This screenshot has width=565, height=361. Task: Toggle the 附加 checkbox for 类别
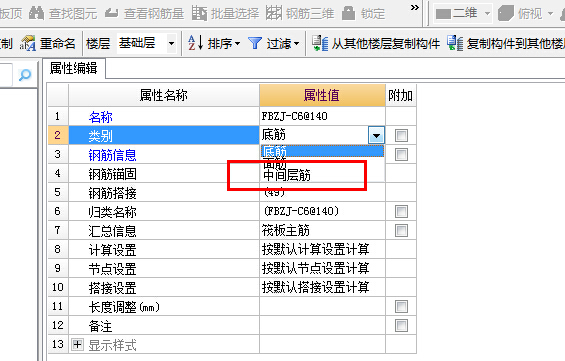pyautogui.click(x=401, y=135)
